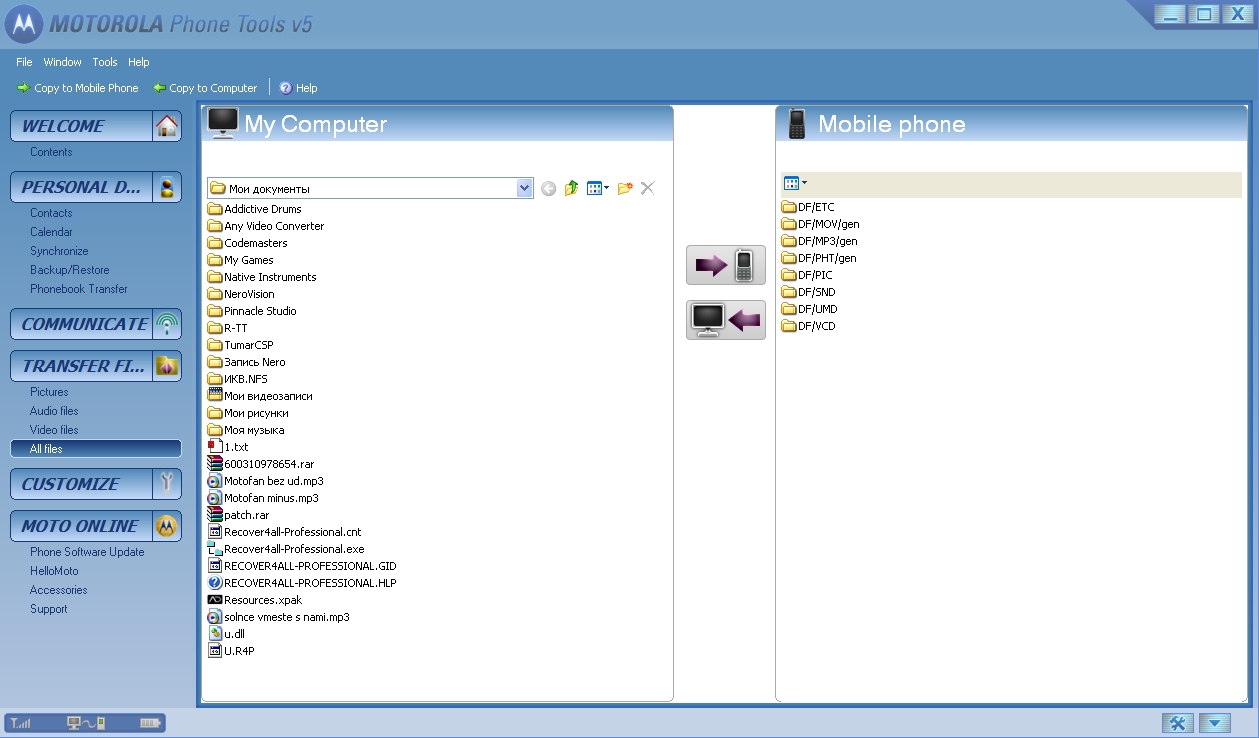The width and height of the screenshot is (1259, 738).
Task: Open the Backup/Restore link
Action: click(70, 270)
